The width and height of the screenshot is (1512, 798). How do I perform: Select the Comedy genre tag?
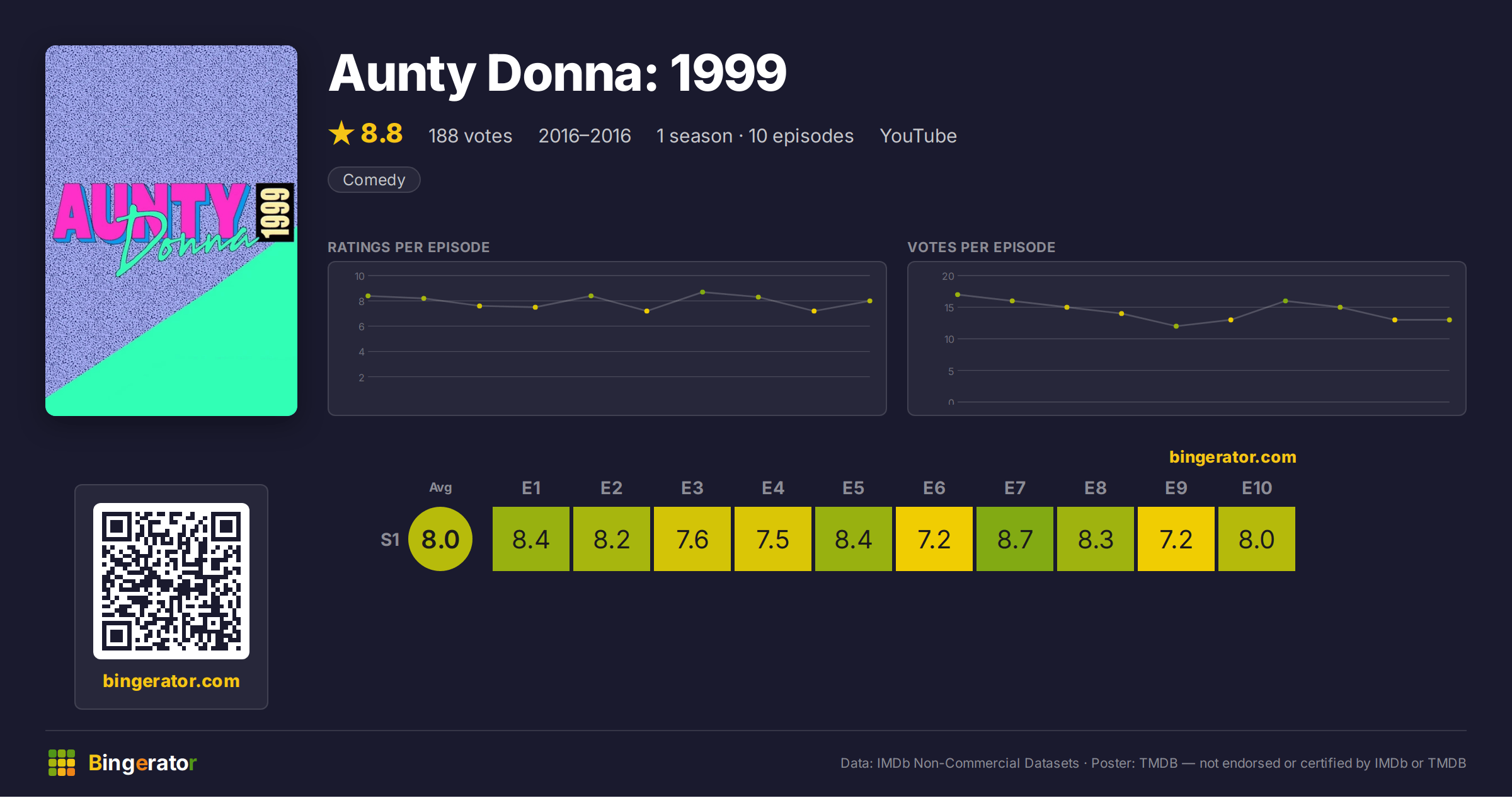374,180
